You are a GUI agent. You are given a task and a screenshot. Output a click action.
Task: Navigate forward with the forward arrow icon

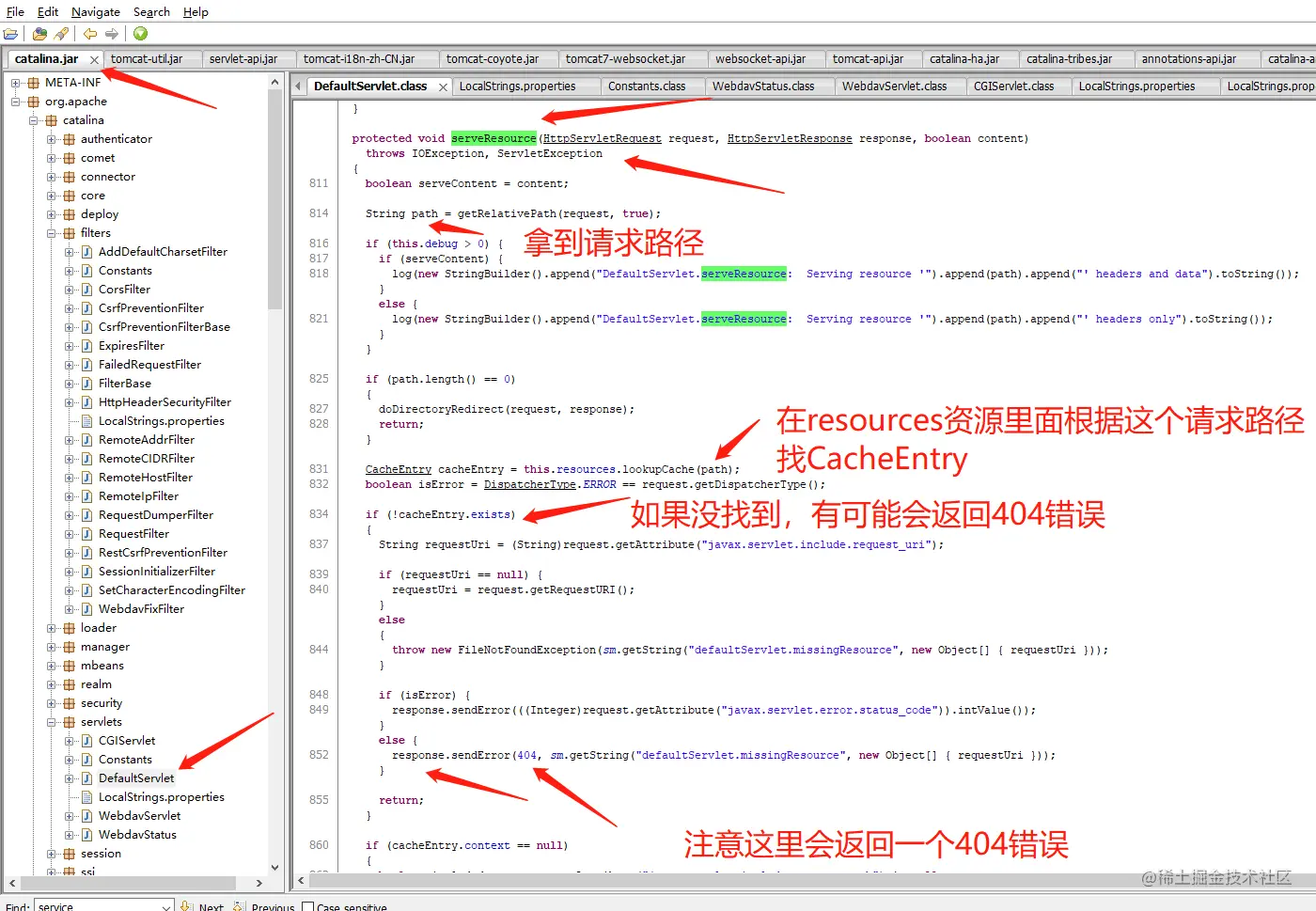point(112,33)
